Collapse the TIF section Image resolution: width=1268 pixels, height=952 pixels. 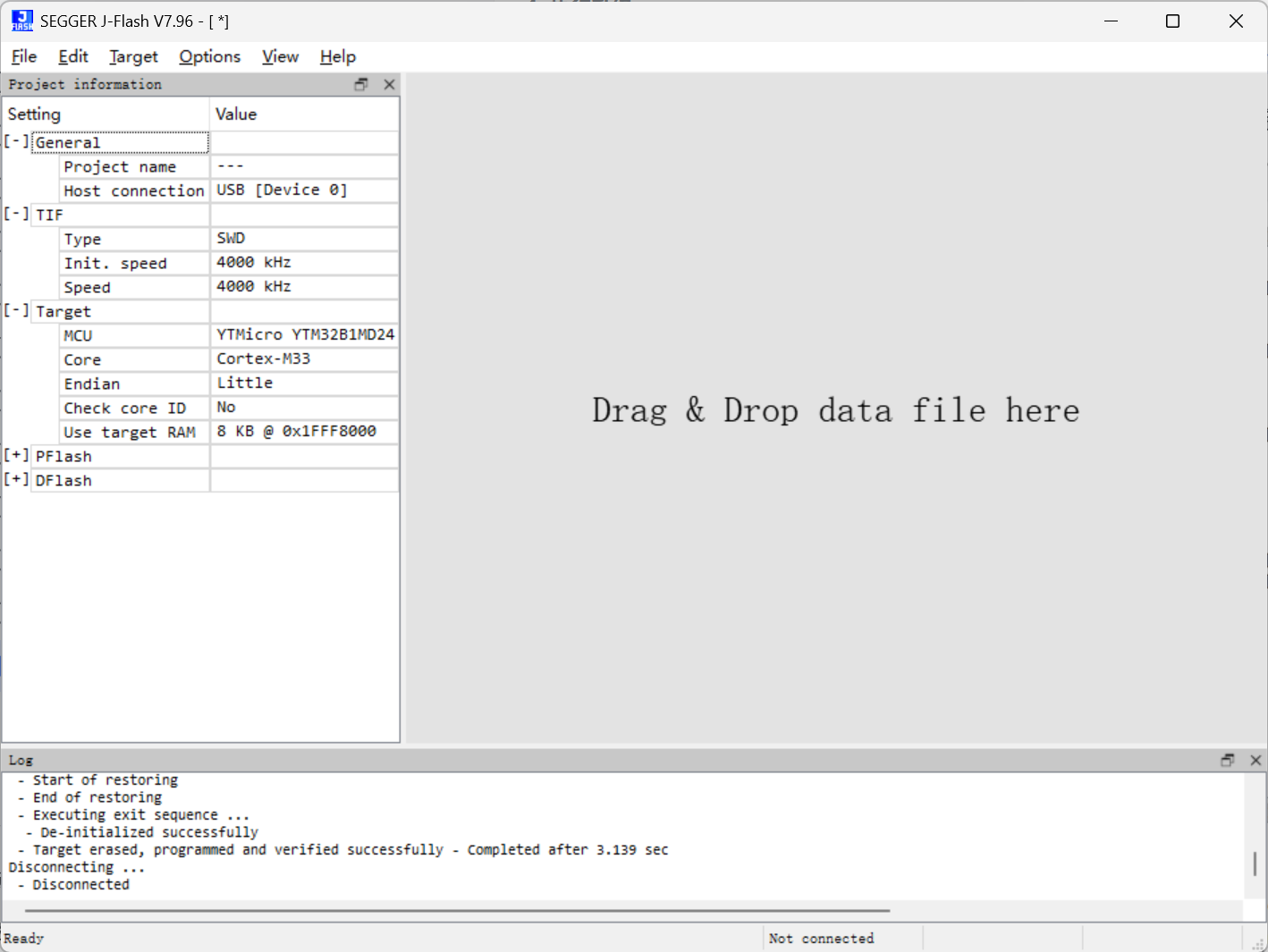(x=16, y=214)
